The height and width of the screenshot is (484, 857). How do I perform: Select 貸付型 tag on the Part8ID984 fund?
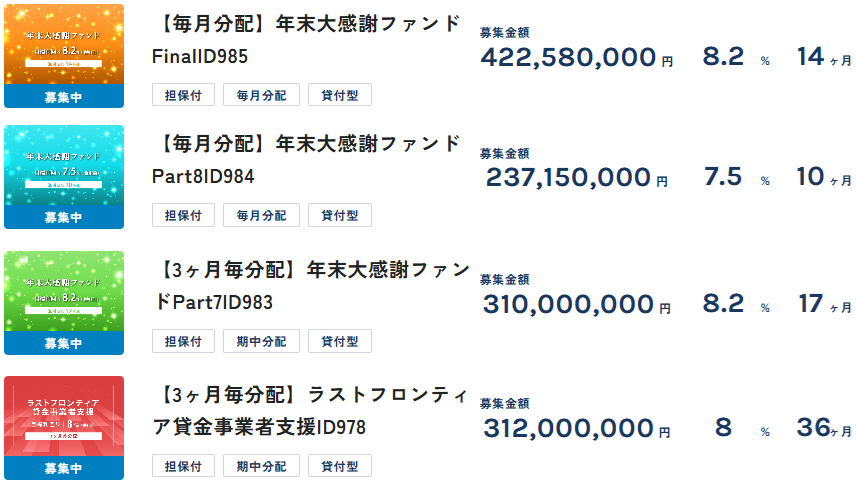[x=340, y=215]
